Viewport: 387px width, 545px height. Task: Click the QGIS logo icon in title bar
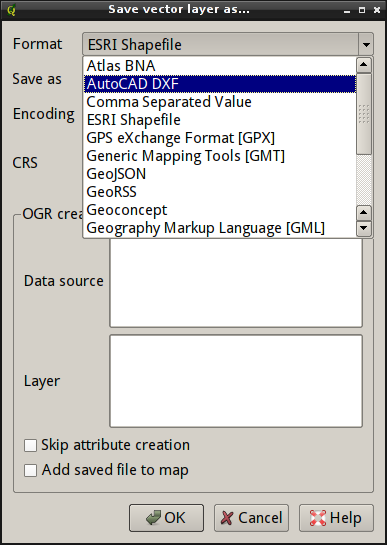pyautogui.click(x=11, y=10)
